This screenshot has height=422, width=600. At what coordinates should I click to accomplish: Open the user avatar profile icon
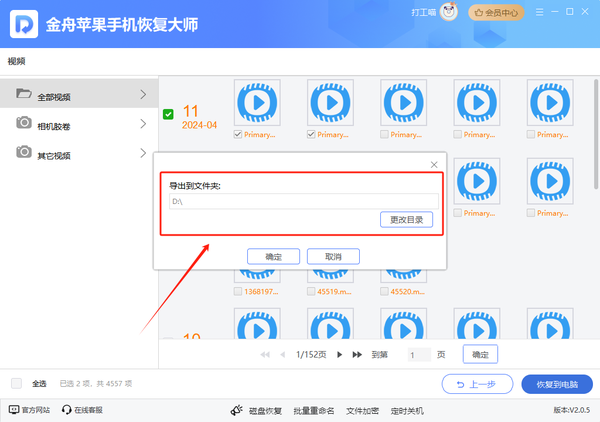[x=449, y=12]
